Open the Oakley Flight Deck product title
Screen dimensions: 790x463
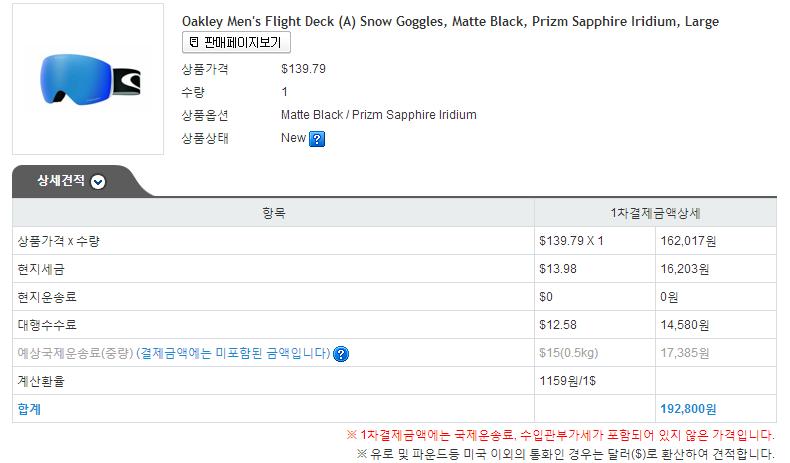tap(450, 21)
